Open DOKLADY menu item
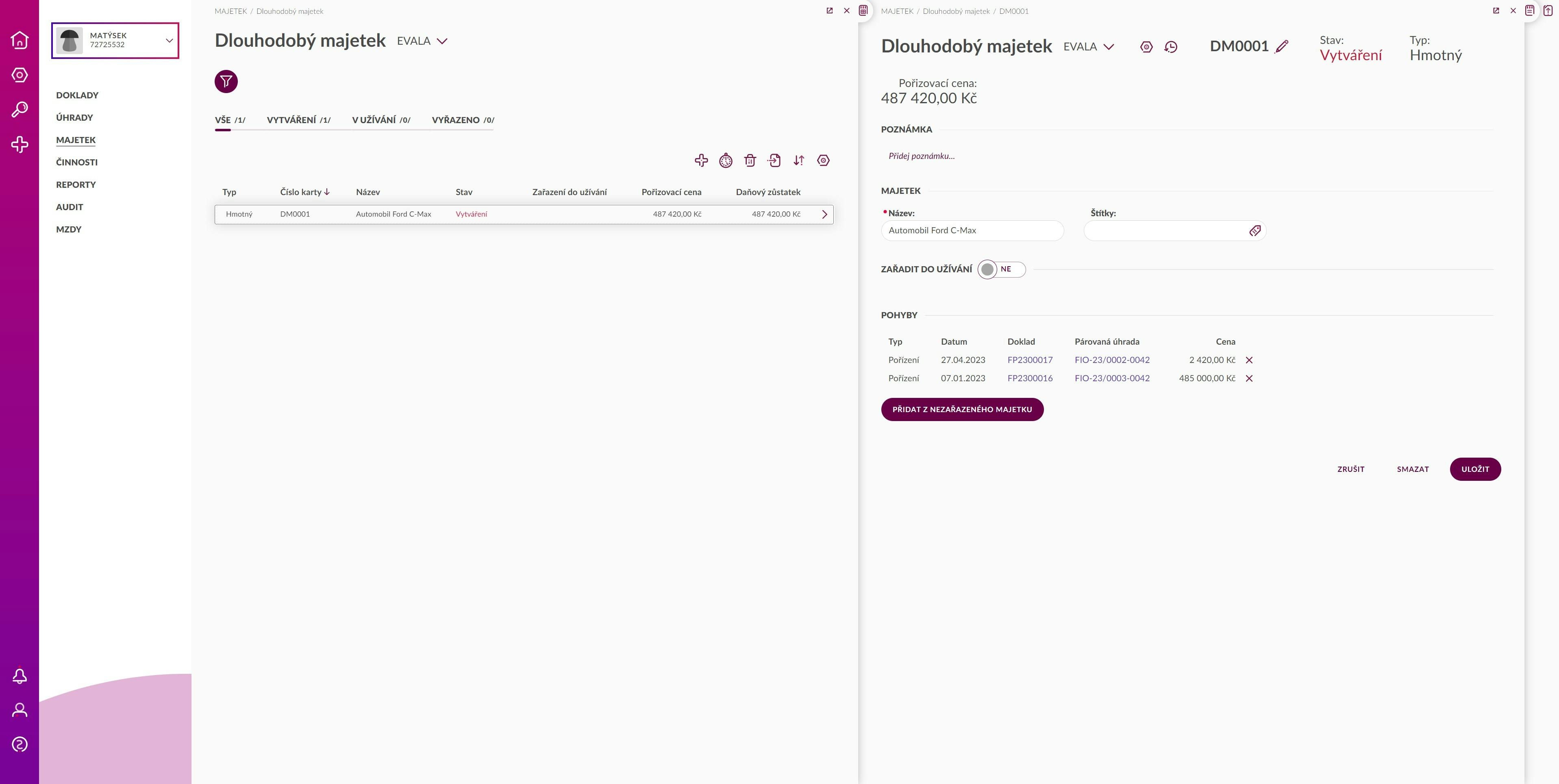 coord(77,95)
